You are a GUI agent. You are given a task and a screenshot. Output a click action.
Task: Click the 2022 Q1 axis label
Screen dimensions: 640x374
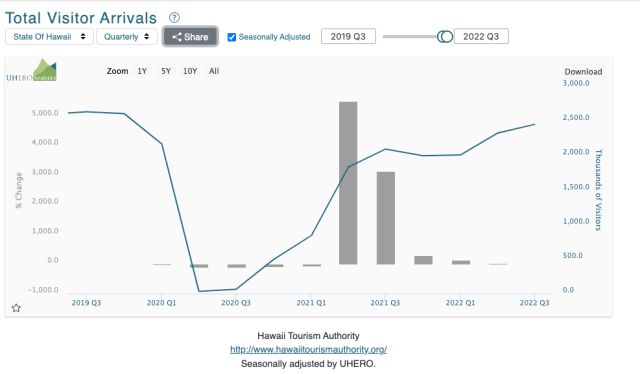coord(460,303)
